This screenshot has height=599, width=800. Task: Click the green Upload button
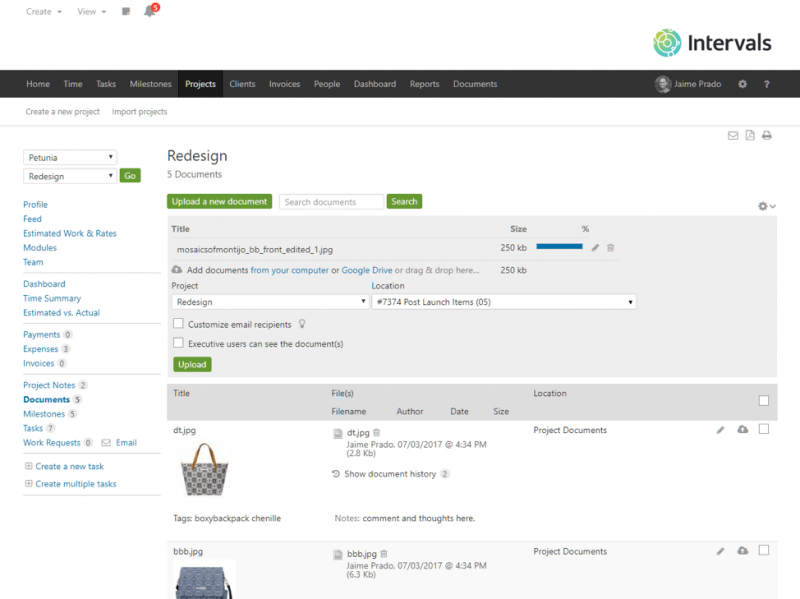(x=192, y=364)
